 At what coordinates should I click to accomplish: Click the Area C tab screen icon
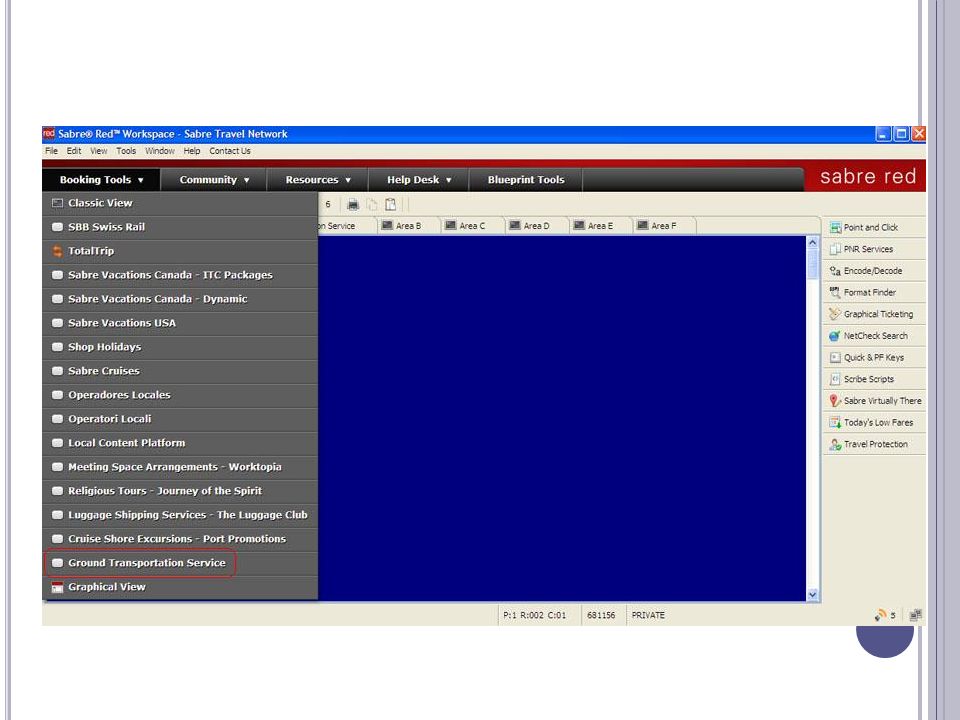[x=451, y=225]
